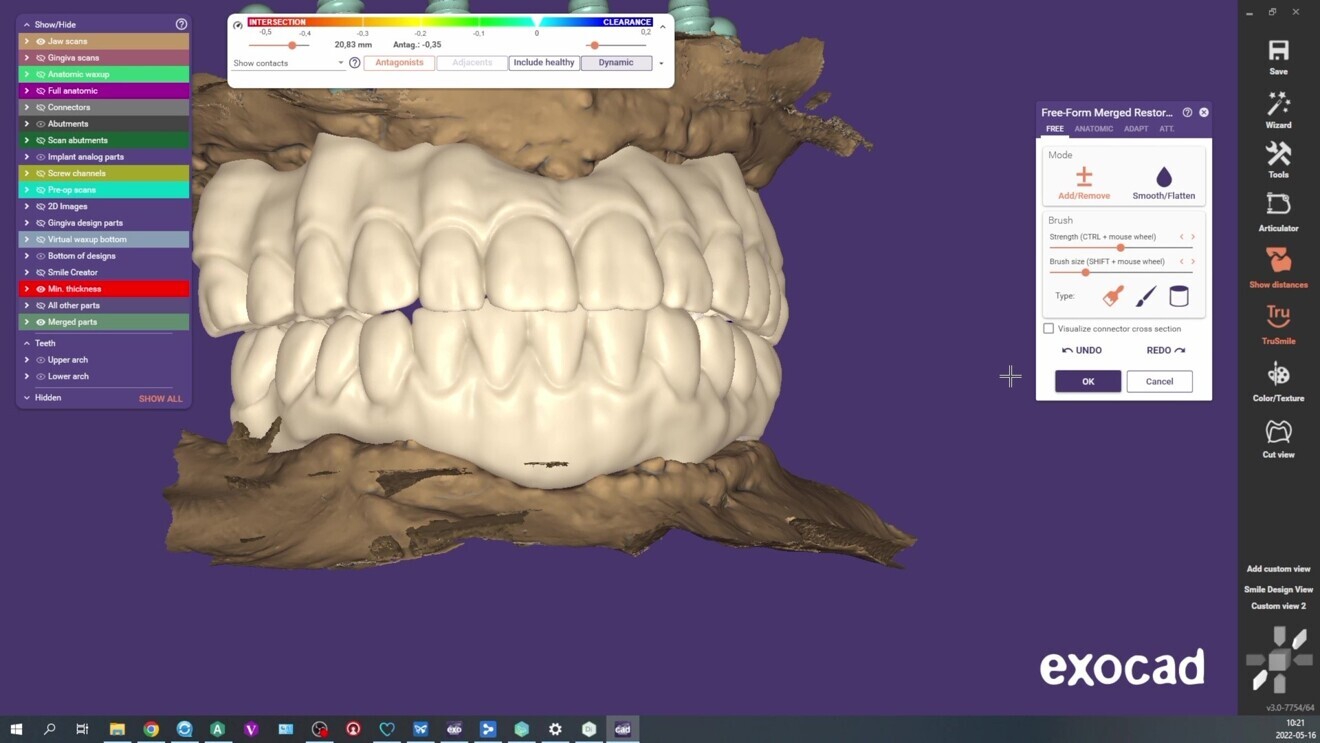The image size is (1320, 743).
Task: Open the Show contacts dropdown
Action: coord(340,62)
